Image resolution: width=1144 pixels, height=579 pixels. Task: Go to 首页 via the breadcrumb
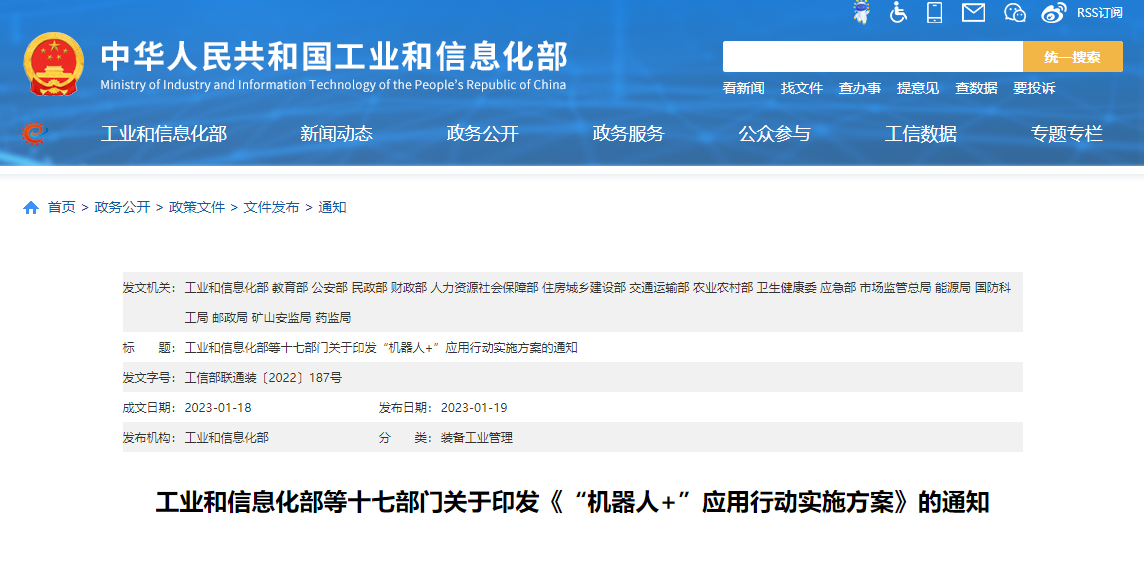[61, 208]
